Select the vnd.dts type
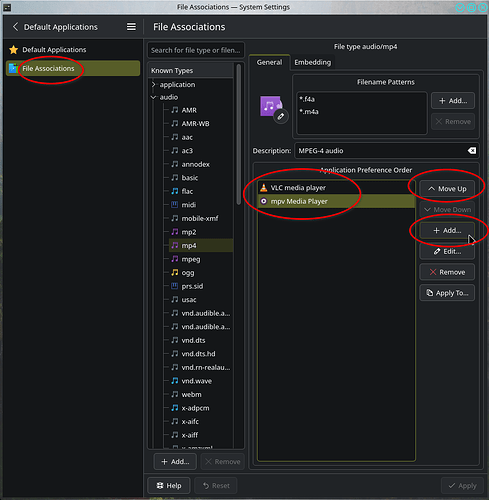489x500 pixels. (193, 340)
